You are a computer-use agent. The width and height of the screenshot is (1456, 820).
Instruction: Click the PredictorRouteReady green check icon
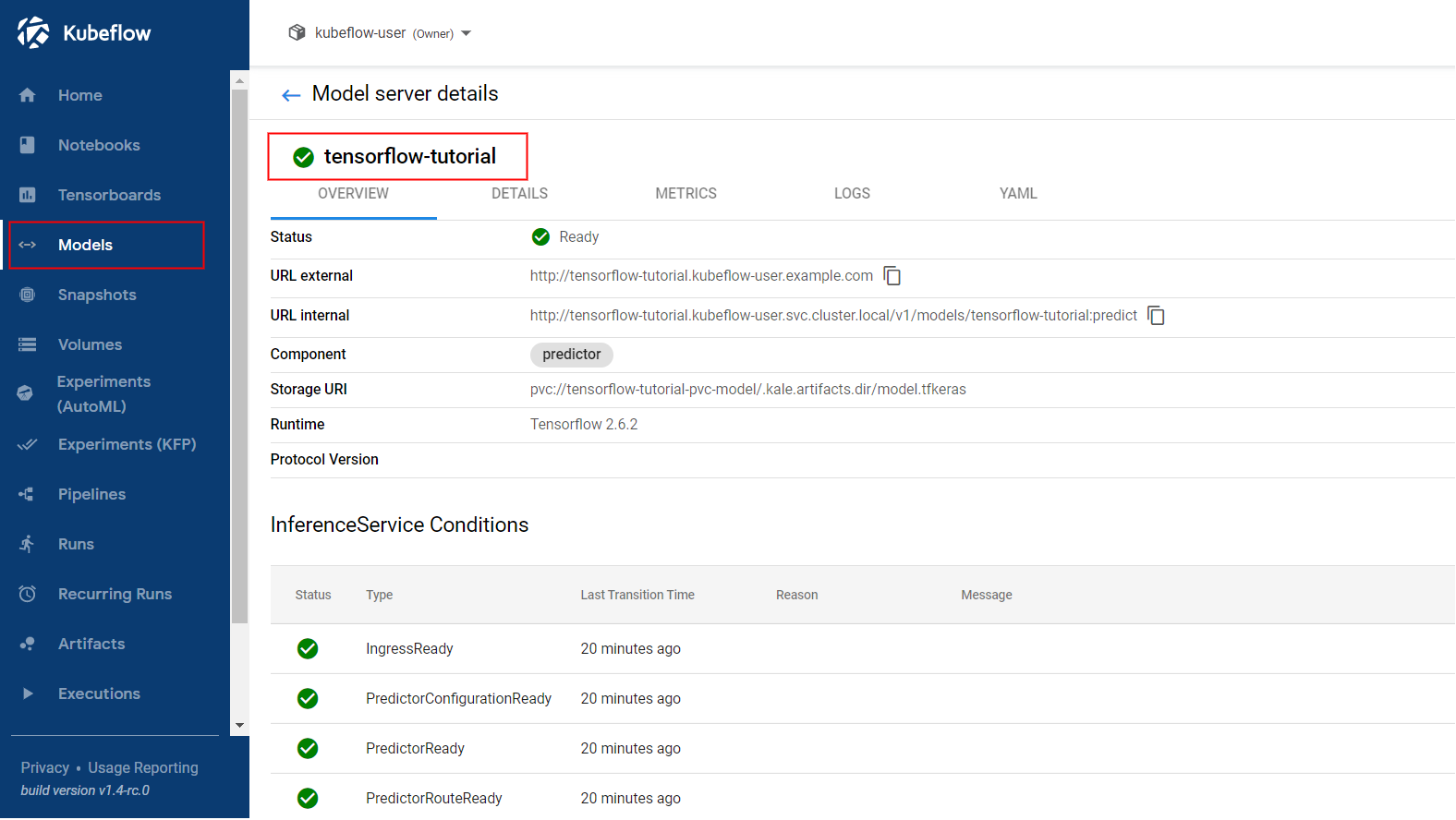click(x=308, y=799)
